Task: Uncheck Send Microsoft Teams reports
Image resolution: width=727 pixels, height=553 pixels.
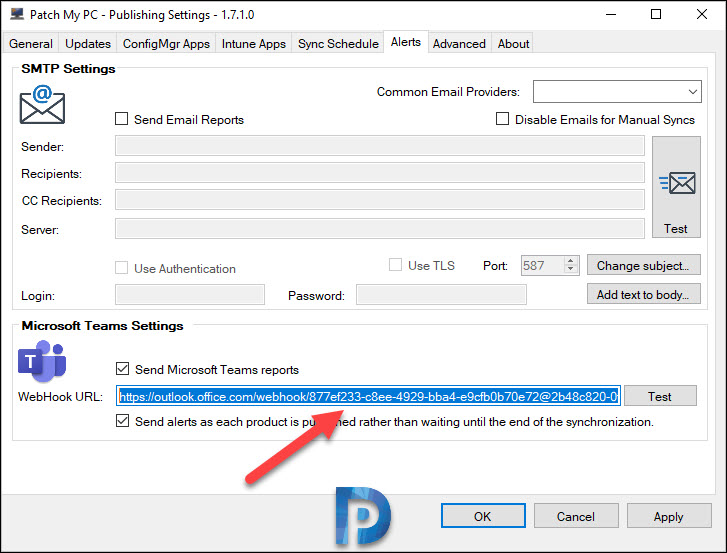Action: (x=122, y=369)
